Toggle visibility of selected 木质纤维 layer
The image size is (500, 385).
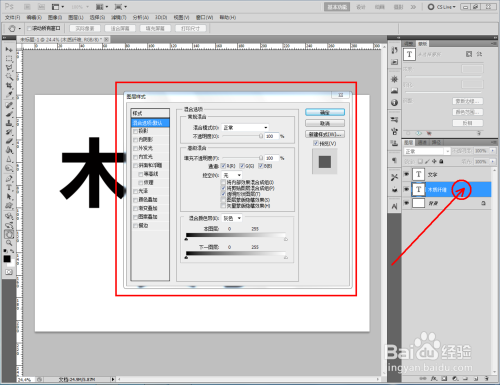tap(406, 189)
